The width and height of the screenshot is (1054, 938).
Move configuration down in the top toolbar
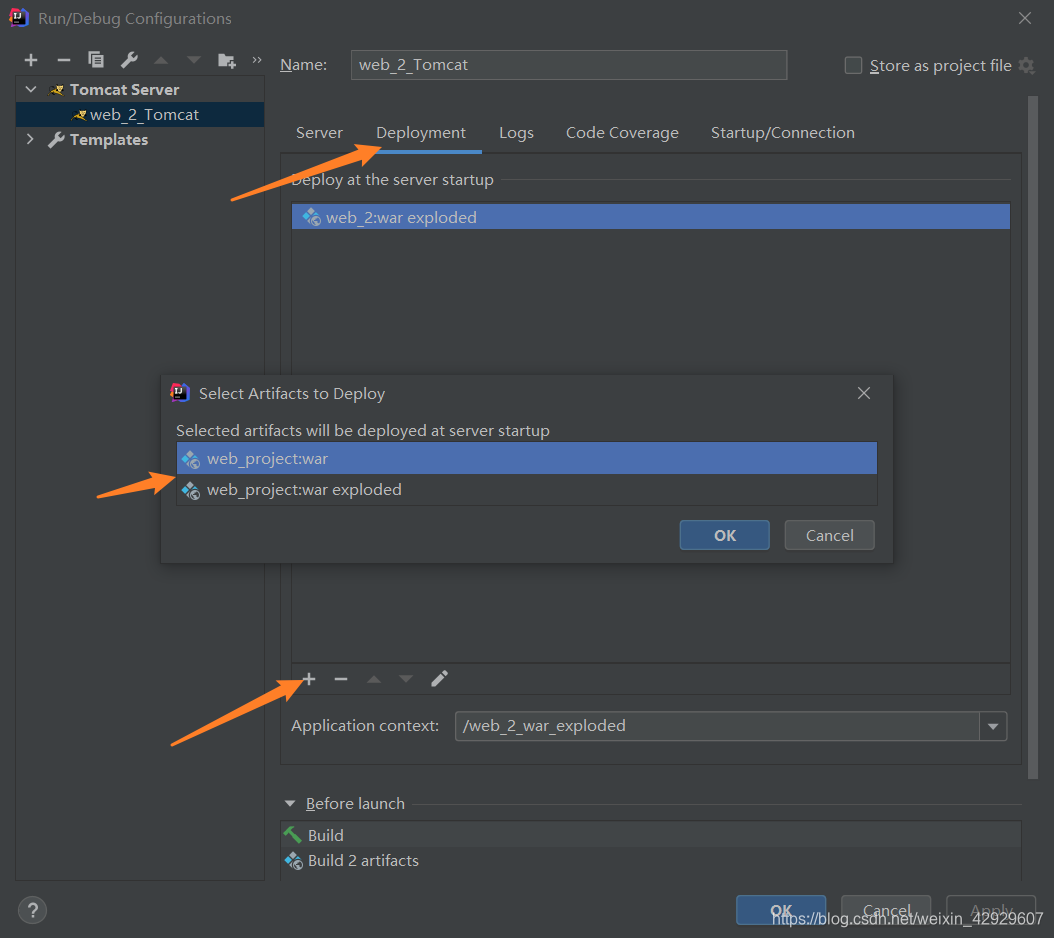[x=194, y=61]
